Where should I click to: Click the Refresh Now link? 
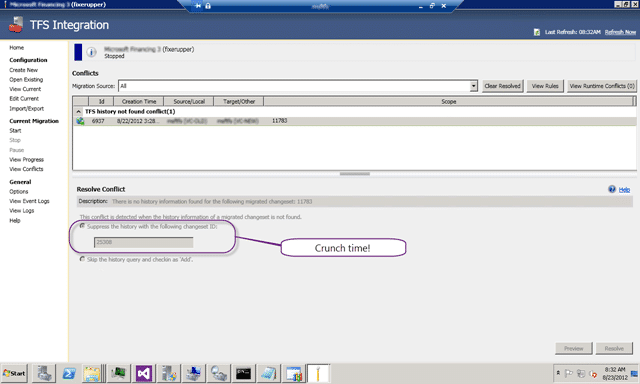[620, 32]
